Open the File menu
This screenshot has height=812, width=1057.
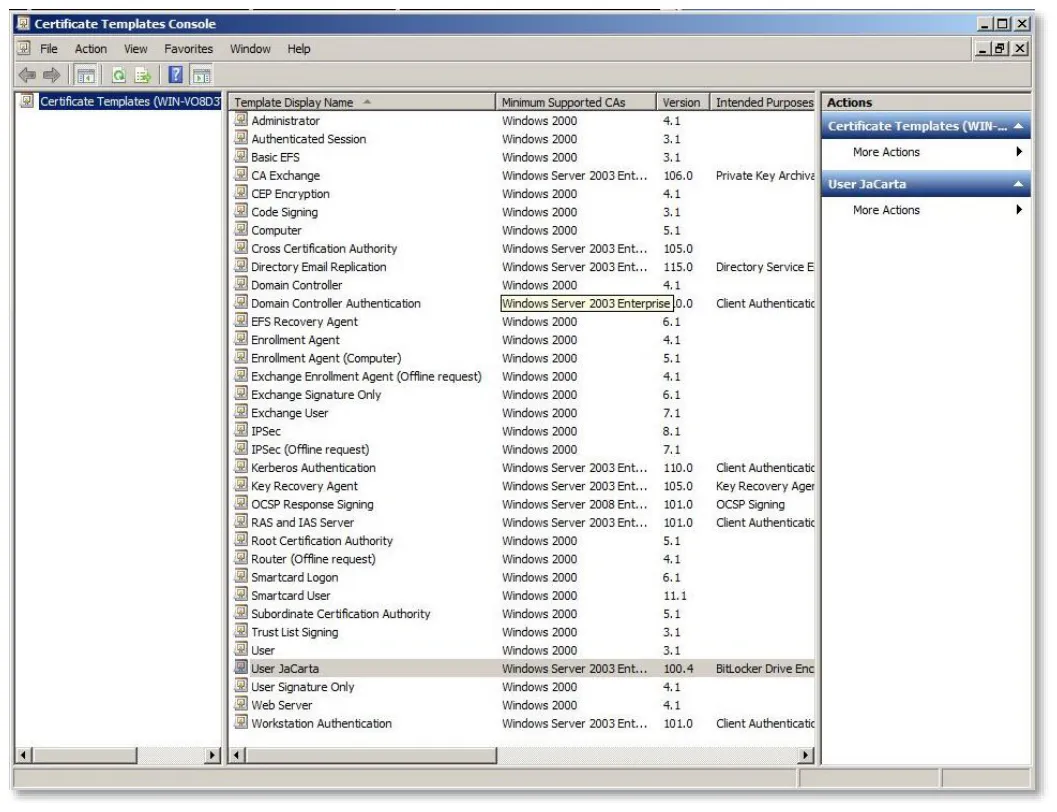[x=49, y=49]
